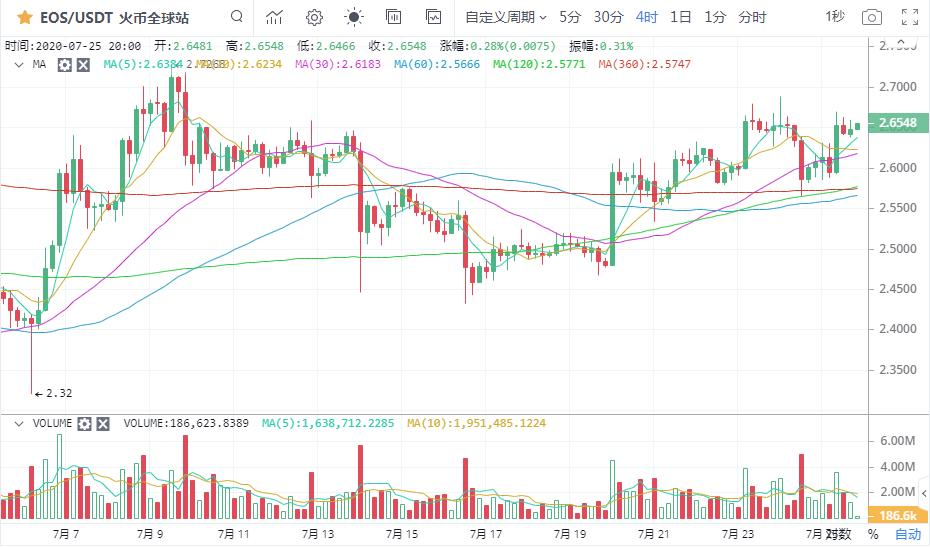This screenshot has width=930, height=547.
Task: Open VOLUME indicator settings gear
Action: [85, 424]
